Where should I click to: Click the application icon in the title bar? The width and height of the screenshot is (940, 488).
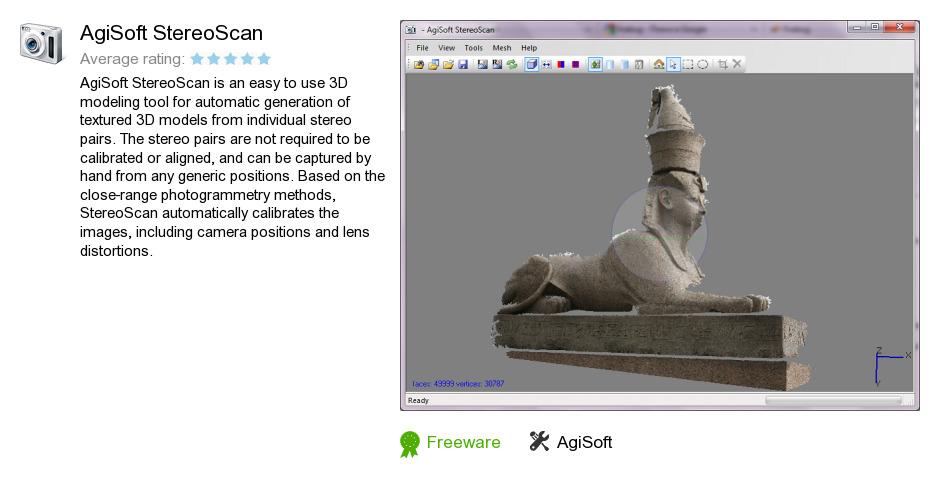(411, 29)
